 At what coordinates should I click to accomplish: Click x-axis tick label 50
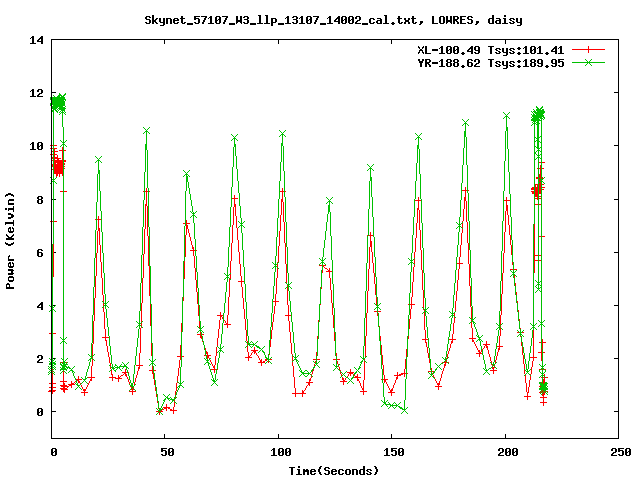click(x=167, y=452)
